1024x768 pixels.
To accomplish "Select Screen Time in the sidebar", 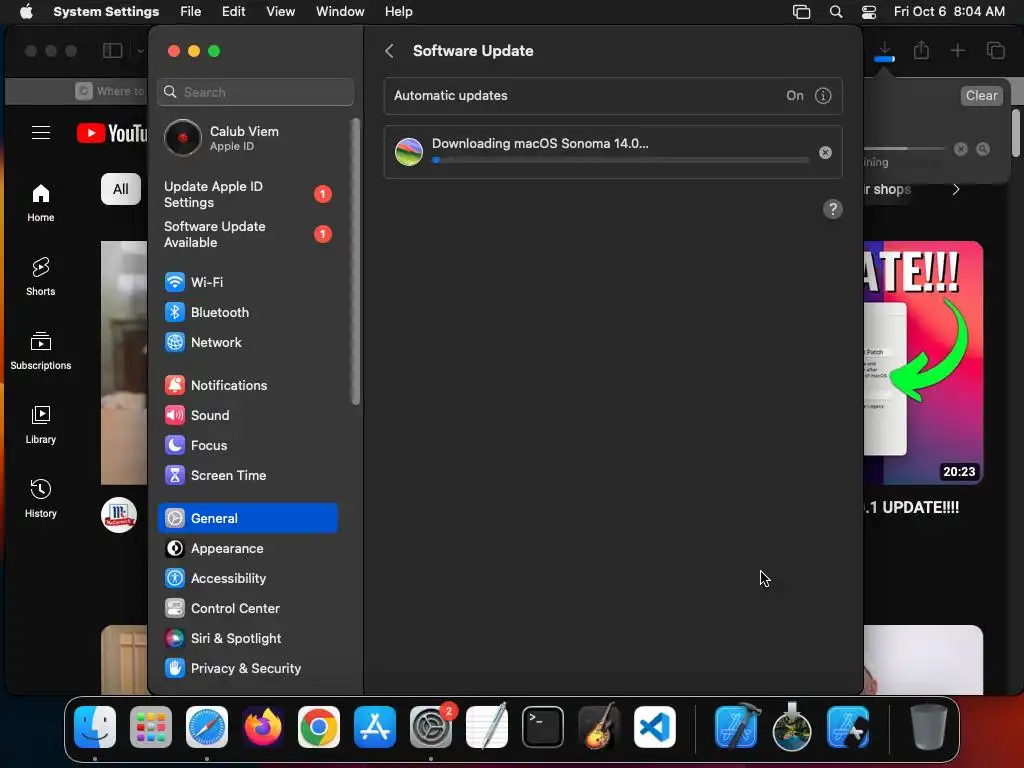I will (248, 475).
